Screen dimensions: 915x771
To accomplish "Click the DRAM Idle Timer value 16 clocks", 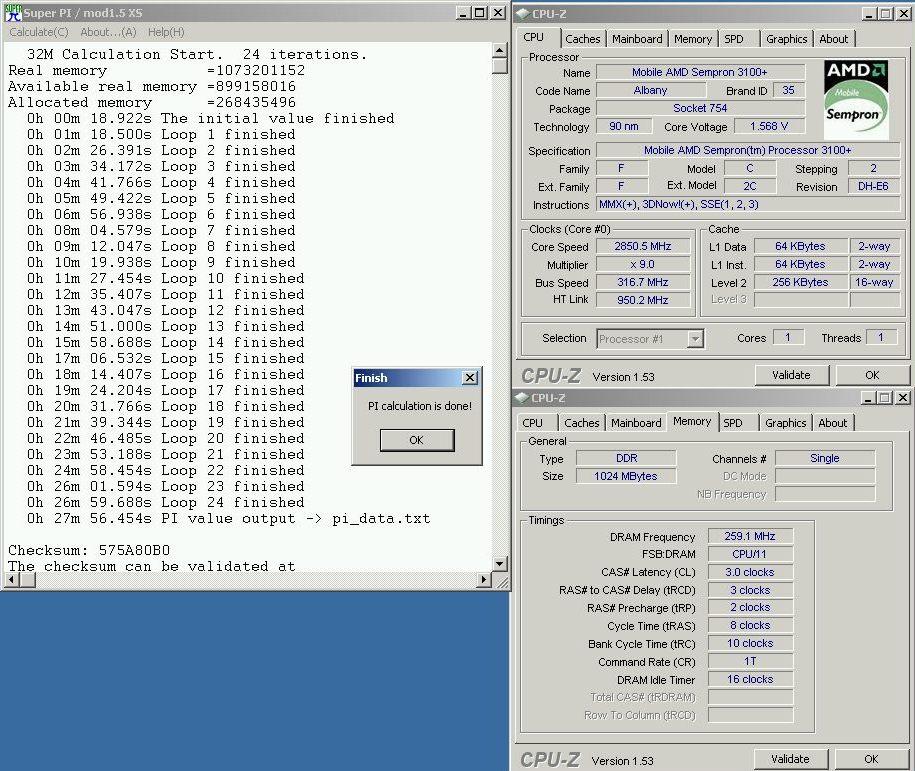I will click(750, 679).
